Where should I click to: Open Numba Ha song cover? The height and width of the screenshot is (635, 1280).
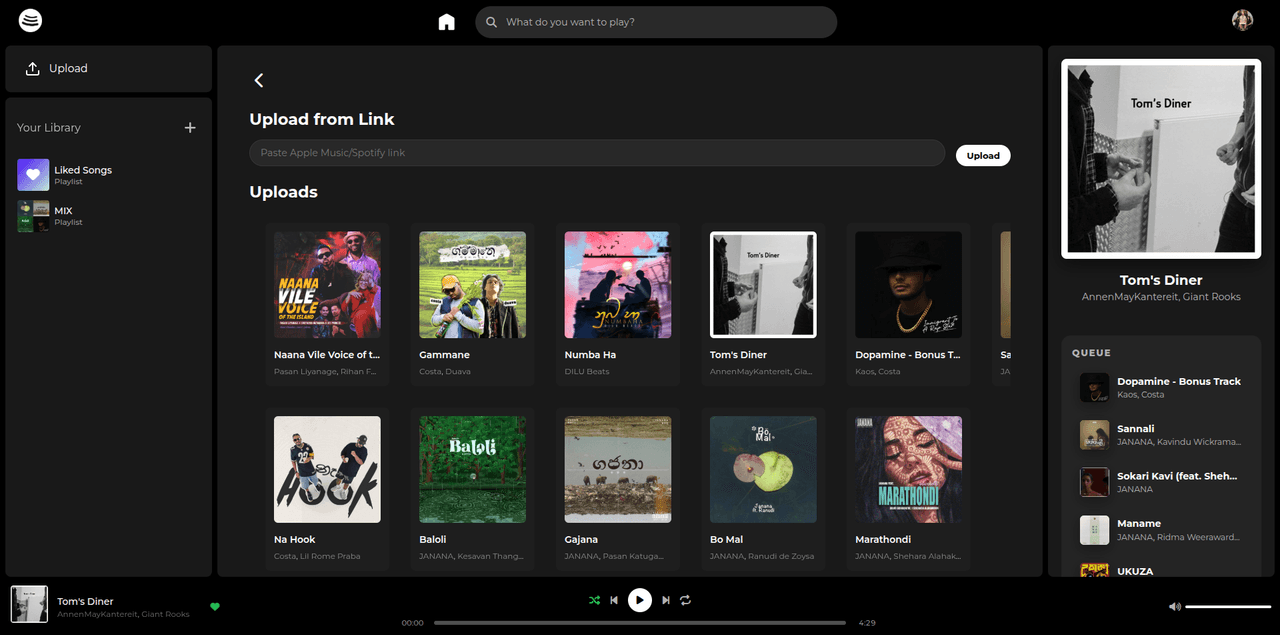pos(617,285)
